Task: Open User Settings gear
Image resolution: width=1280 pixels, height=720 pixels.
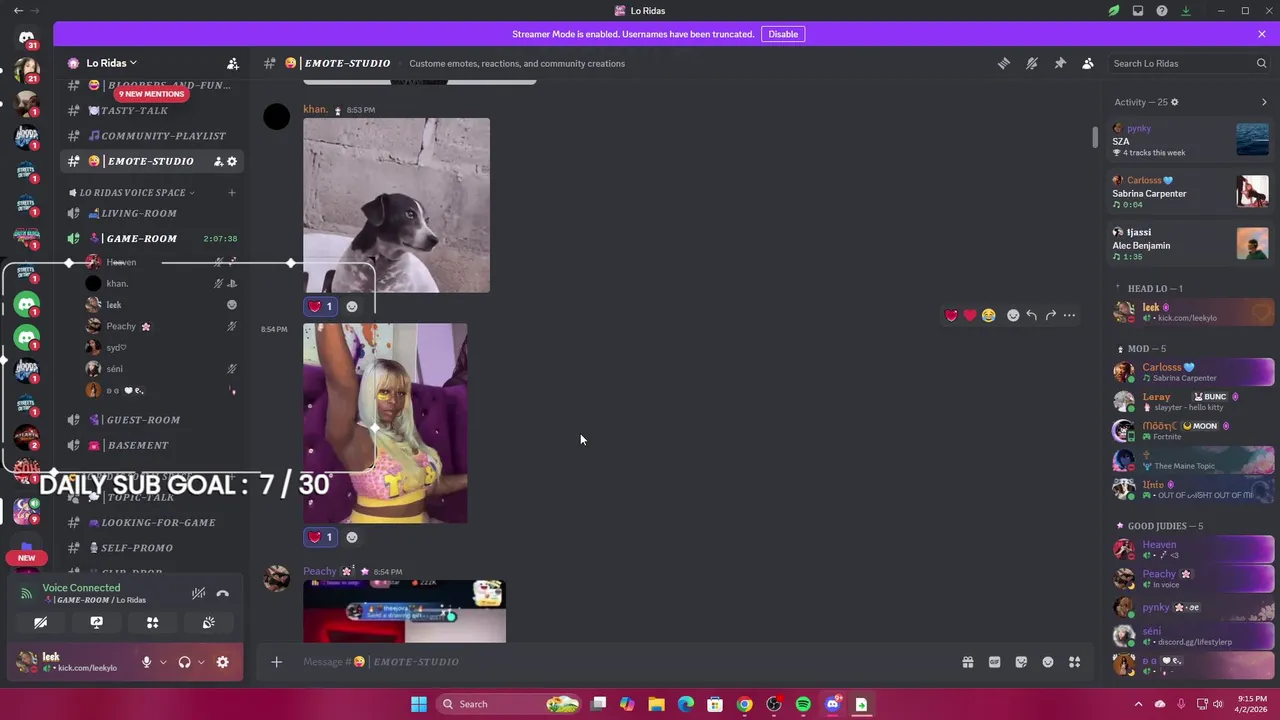Action: [x=222, y=662]
